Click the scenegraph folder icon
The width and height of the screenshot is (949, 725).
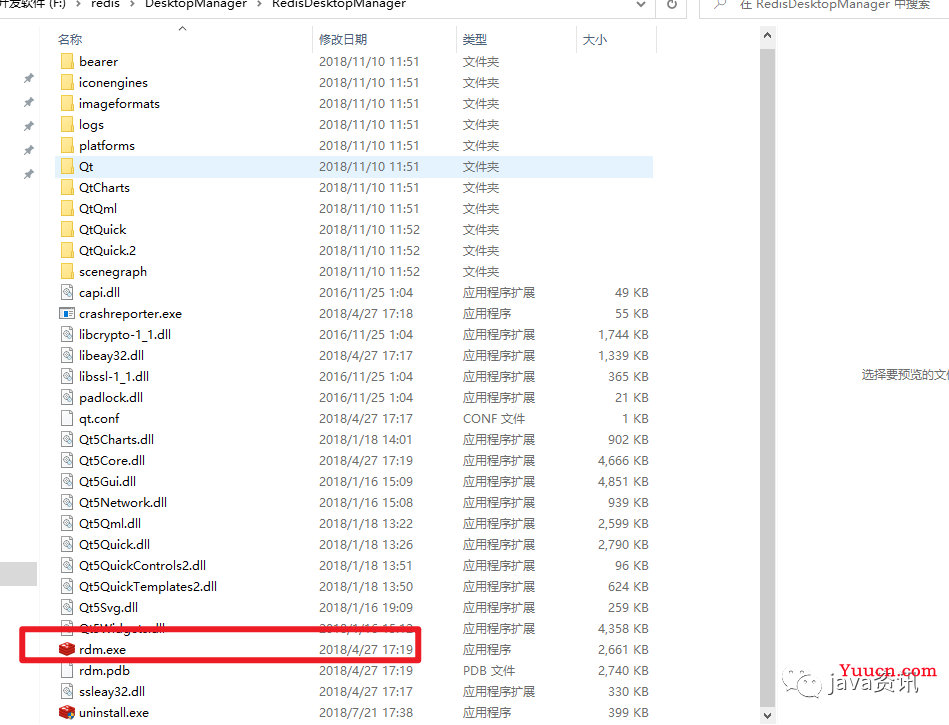tap(67, 271)
